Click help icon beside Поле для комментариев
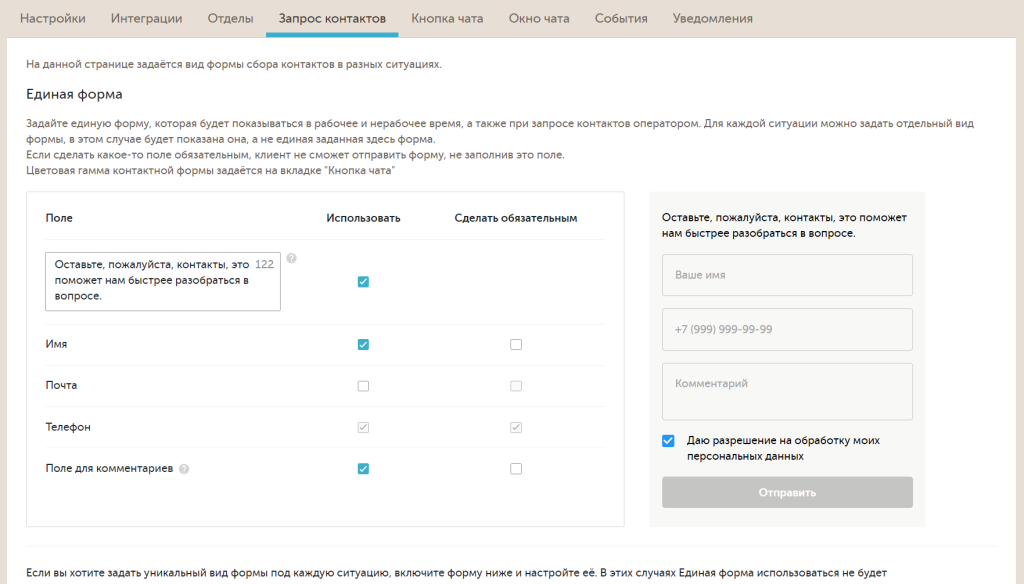This screenshot has height=584, width=1024. coord(184,469)
